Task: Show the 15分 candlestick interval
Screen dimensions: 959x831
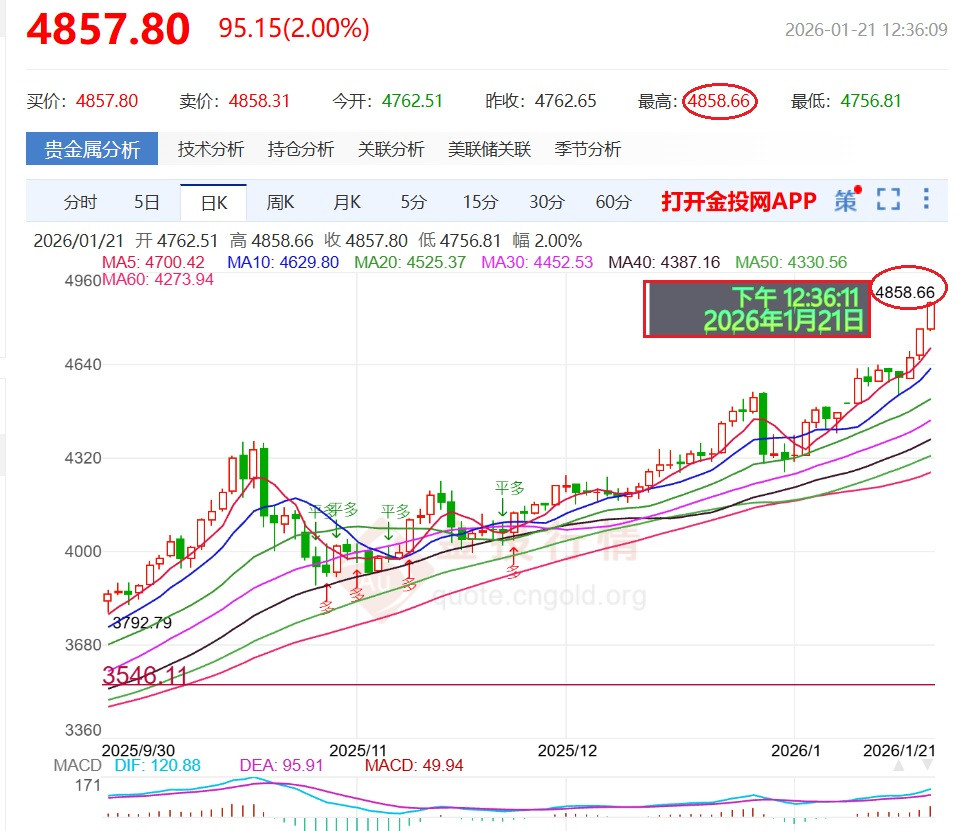Action: point(480,202)
